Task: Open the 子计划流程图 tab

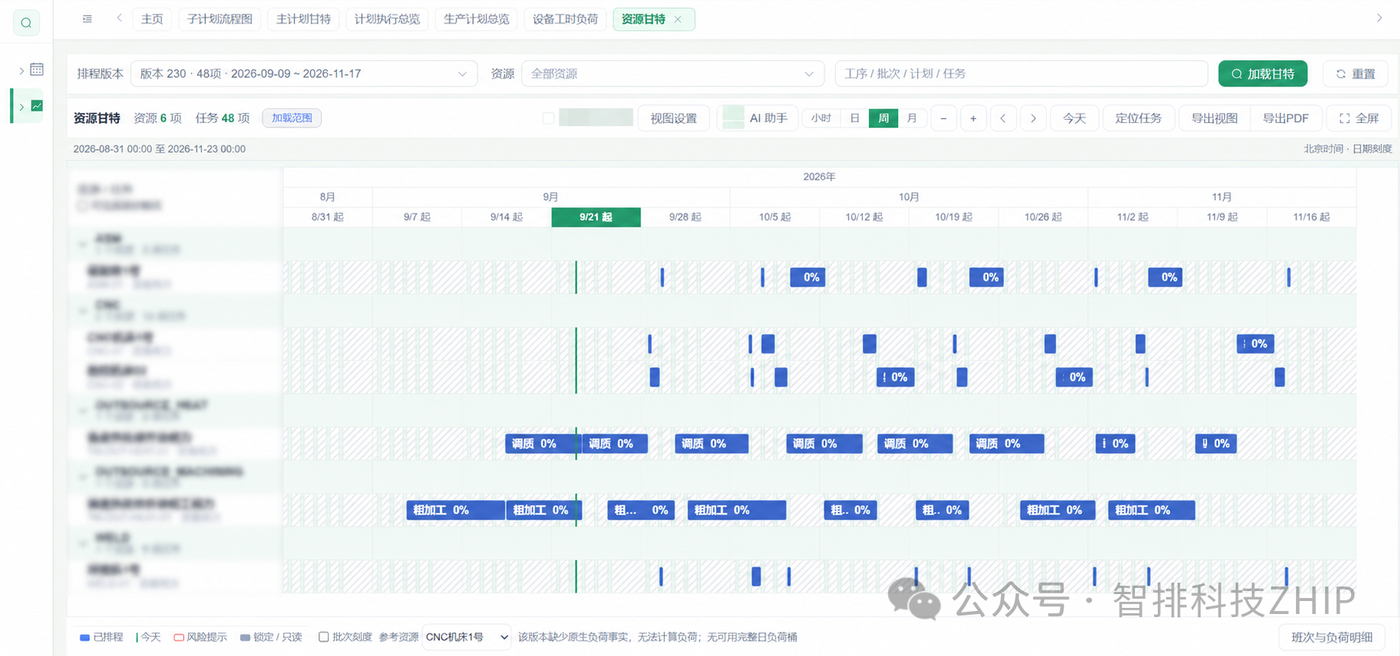Action: point(220,19)
